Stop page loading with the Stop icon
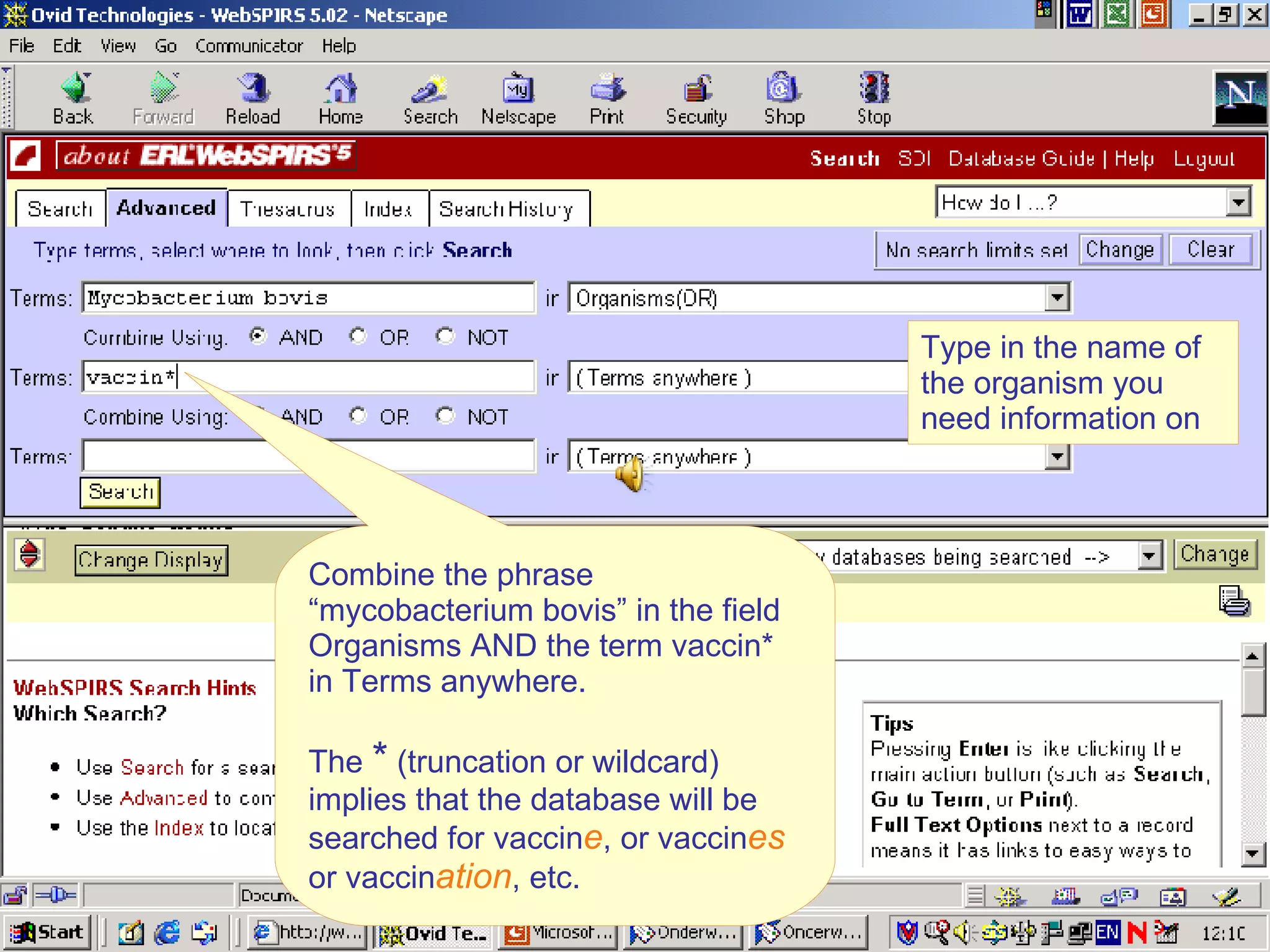Image resolution: width=1270 pixels, height=952 pixels. click(x=874, y=99)
